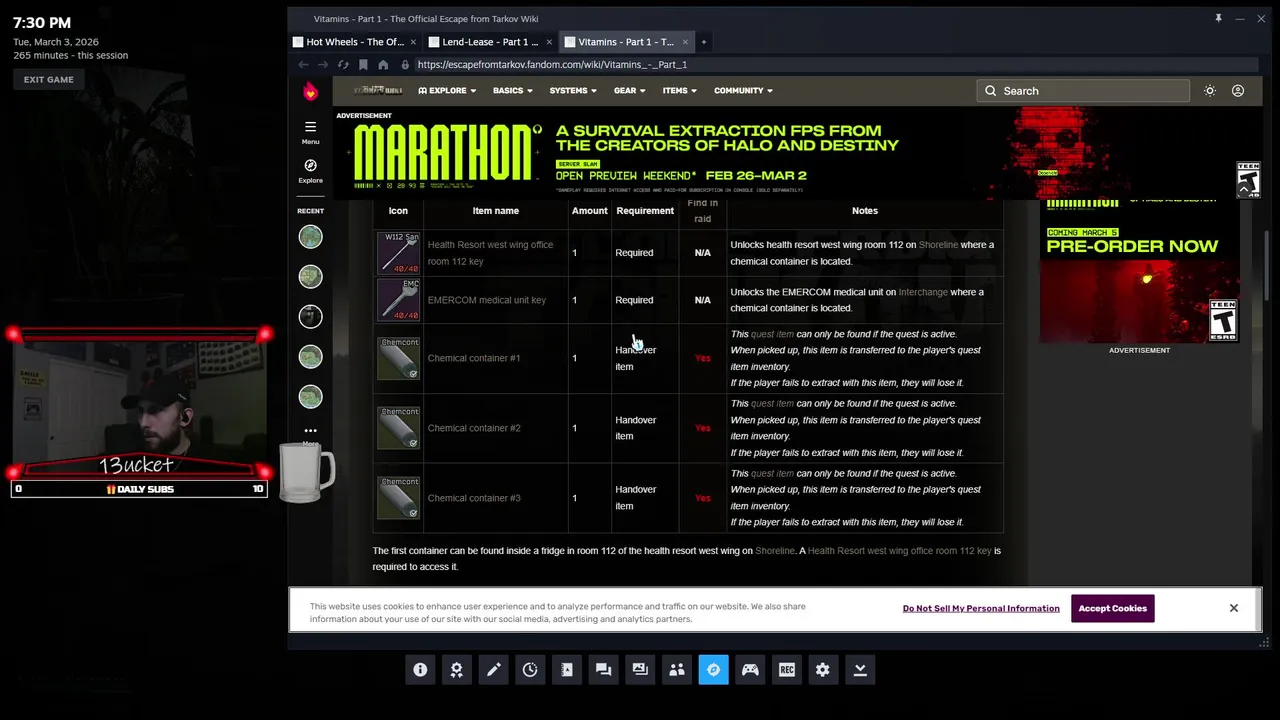Click the Notes column header
This screenshot has width=1280, height=720.
pos(865,211)
